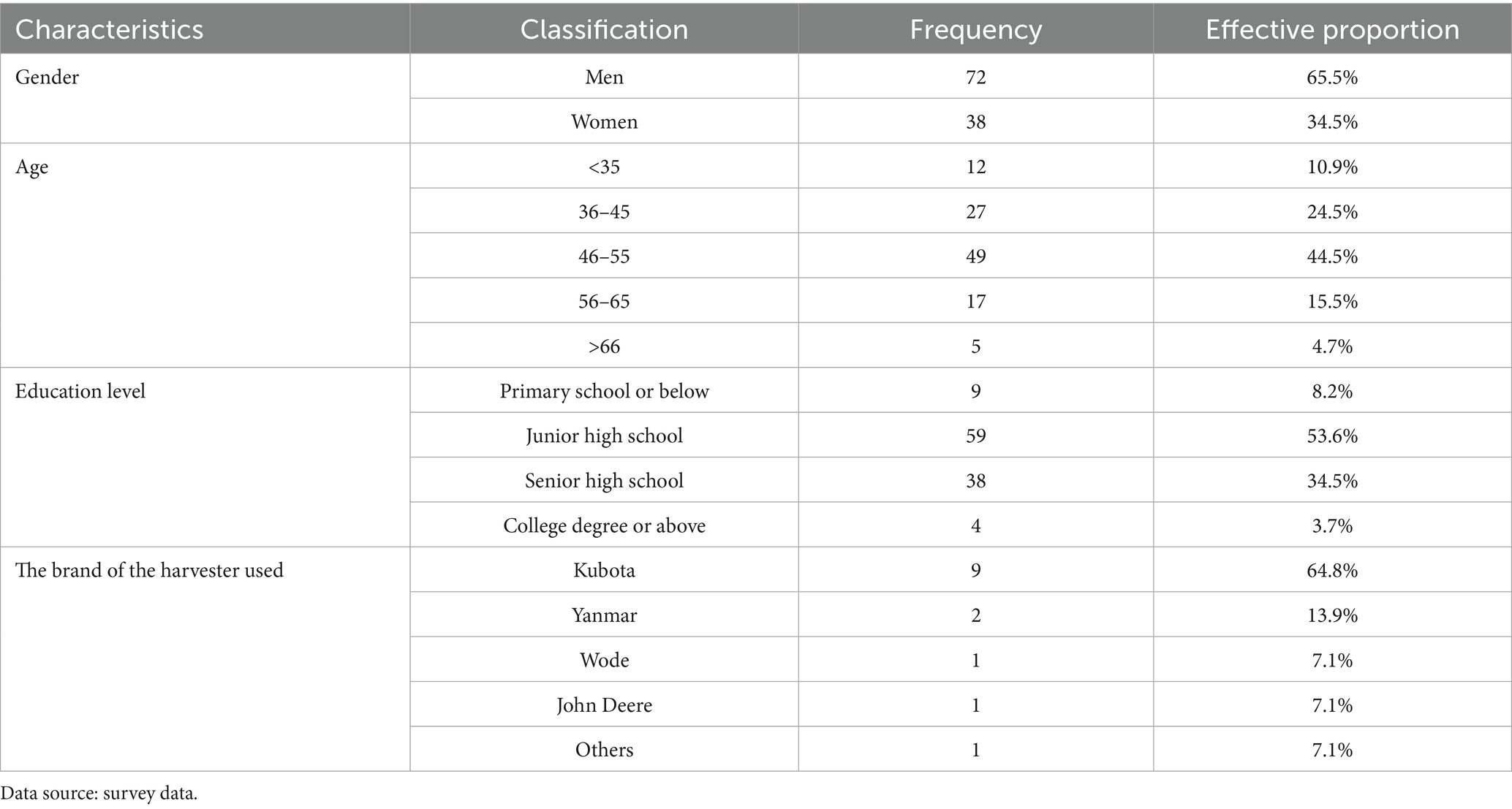This screenshot has height=809, width=1512.
Task: Select the 65.5% proportion value
Action: (x=1332, y=77)
